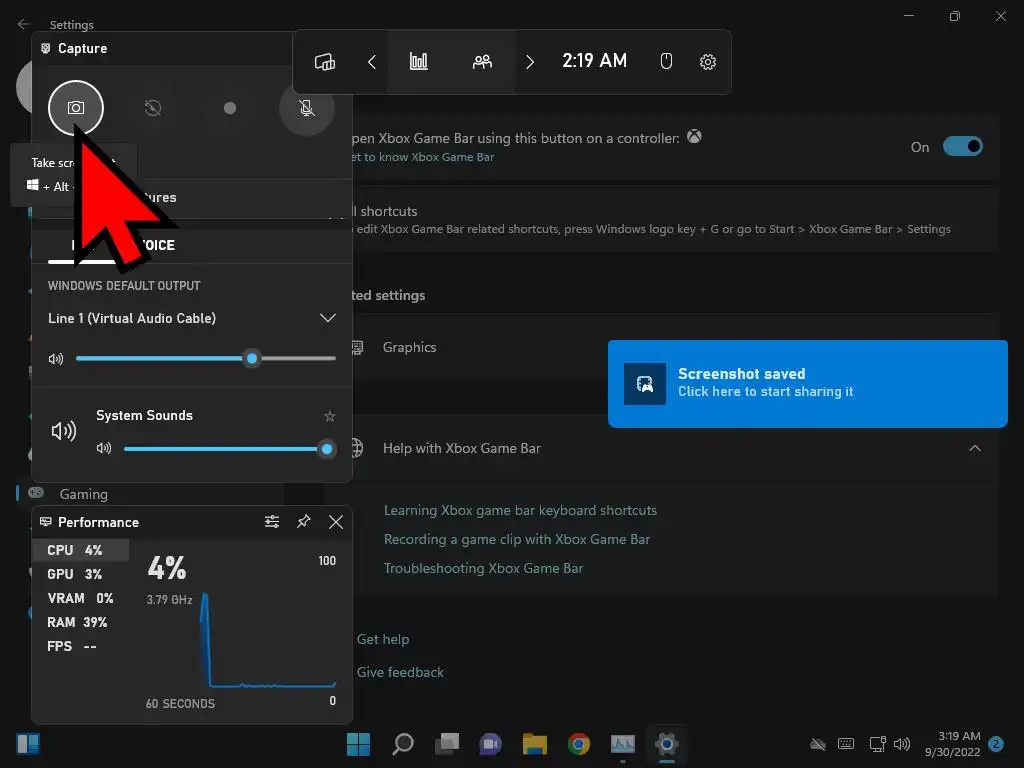Viewport: 1024px width, 768px height.
Task: Mute System Sounds small speaker icon
Action: [104, 448]
